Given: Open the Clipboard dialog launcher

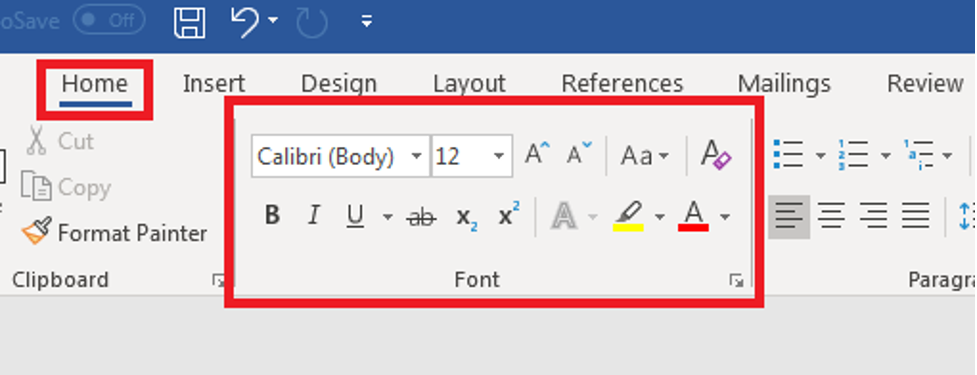Looking at the screenshot, I should tap(218, 281).
